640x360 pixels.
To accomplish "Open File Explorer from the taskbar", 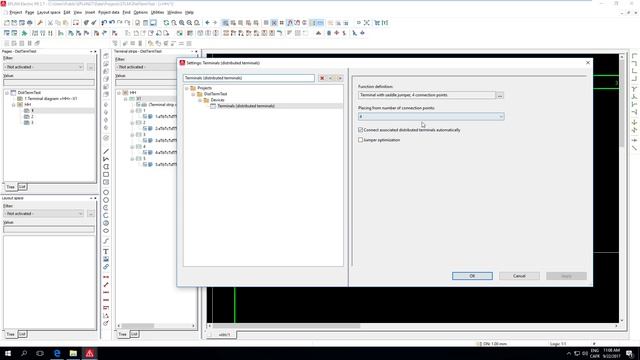I will [73, 353].
